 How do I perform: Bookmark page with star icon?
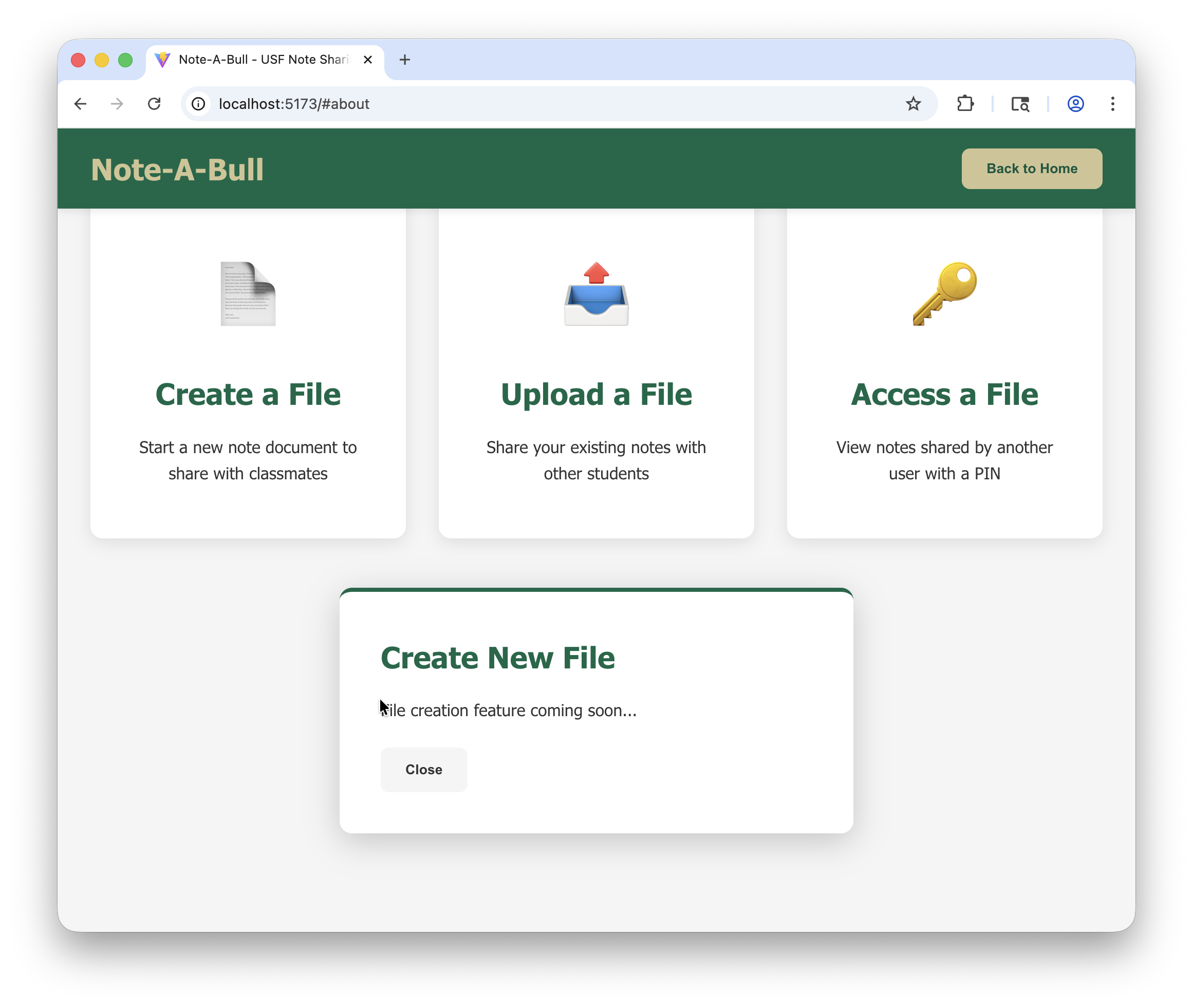(913, 104)
